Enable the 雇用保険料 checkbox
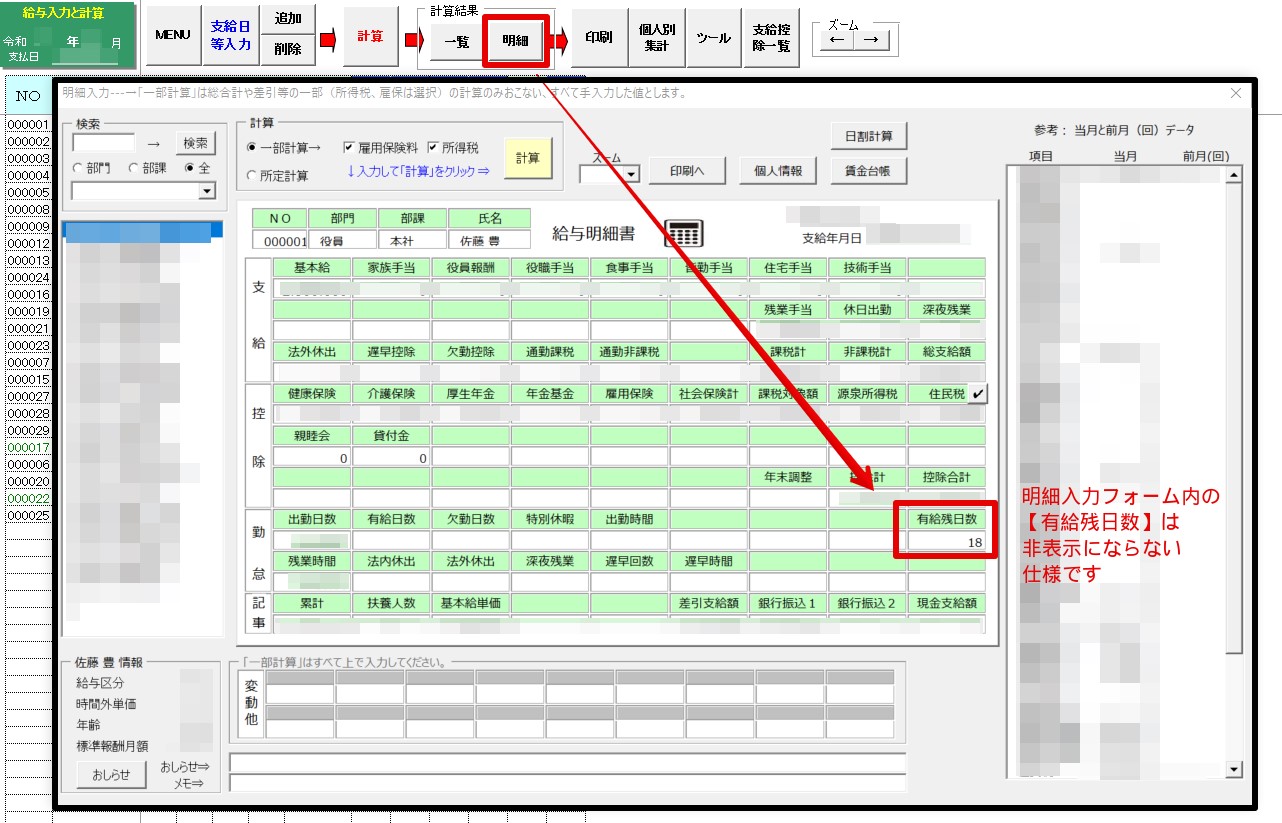Viewport: 1282px width, 823px height. click(349, 147)
